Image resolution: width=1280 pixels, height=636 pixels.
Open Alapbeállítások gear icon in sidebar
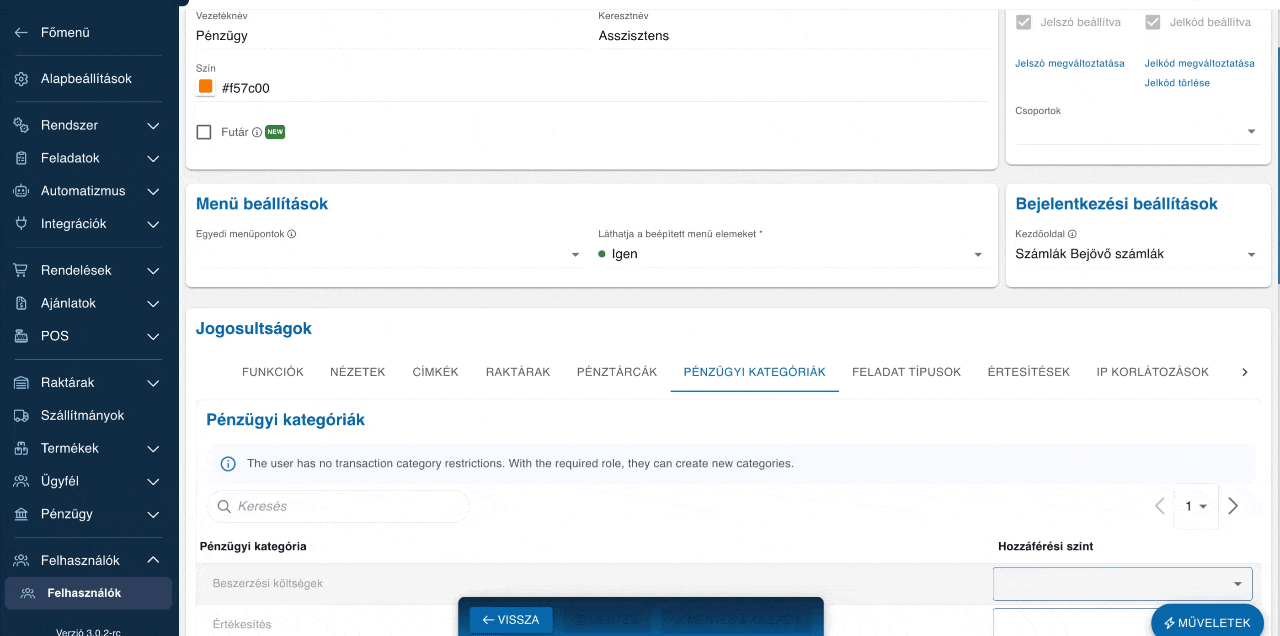point(21,79)
